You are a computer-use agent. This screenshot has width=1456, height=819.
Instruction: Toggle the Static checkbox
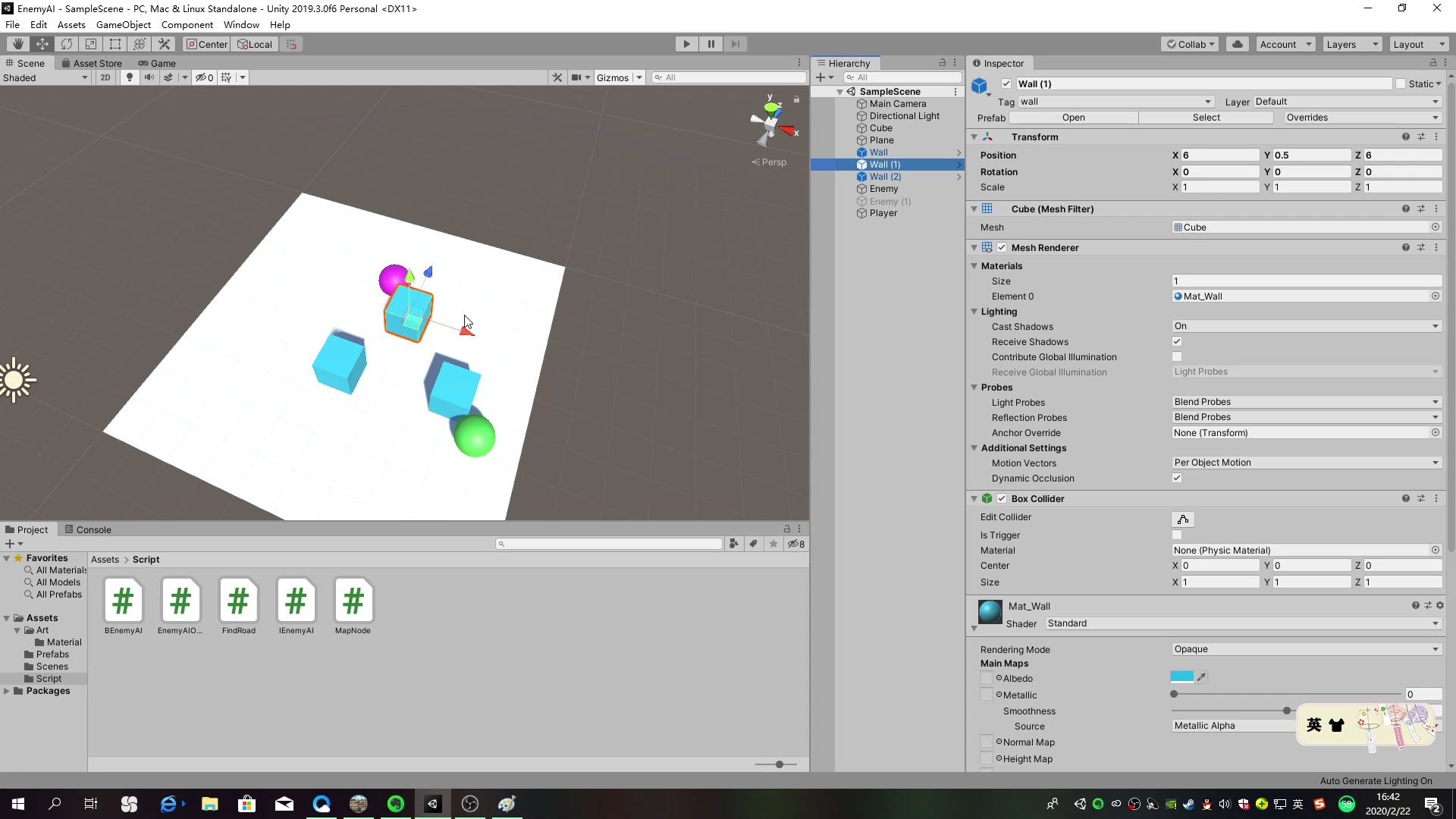[1401, 84]
